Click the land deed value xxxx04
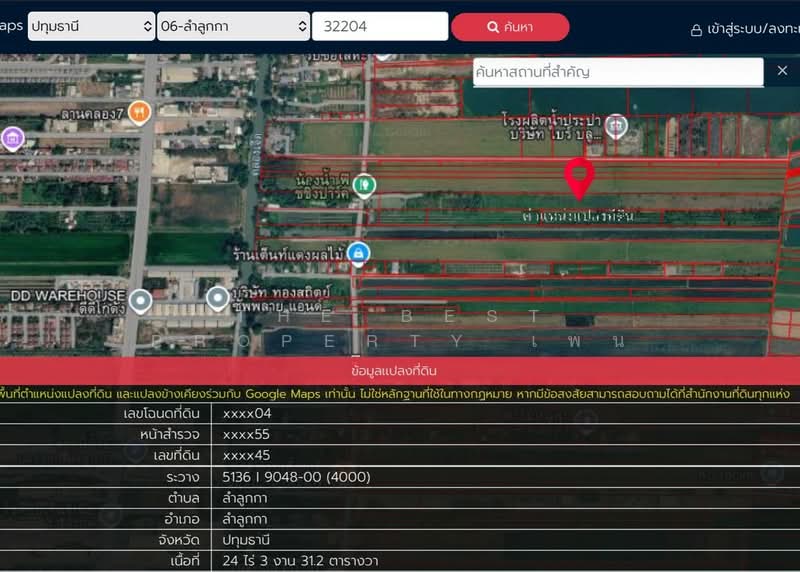The width and height of the screenshot is (800, 572). [x=247, y=413]
